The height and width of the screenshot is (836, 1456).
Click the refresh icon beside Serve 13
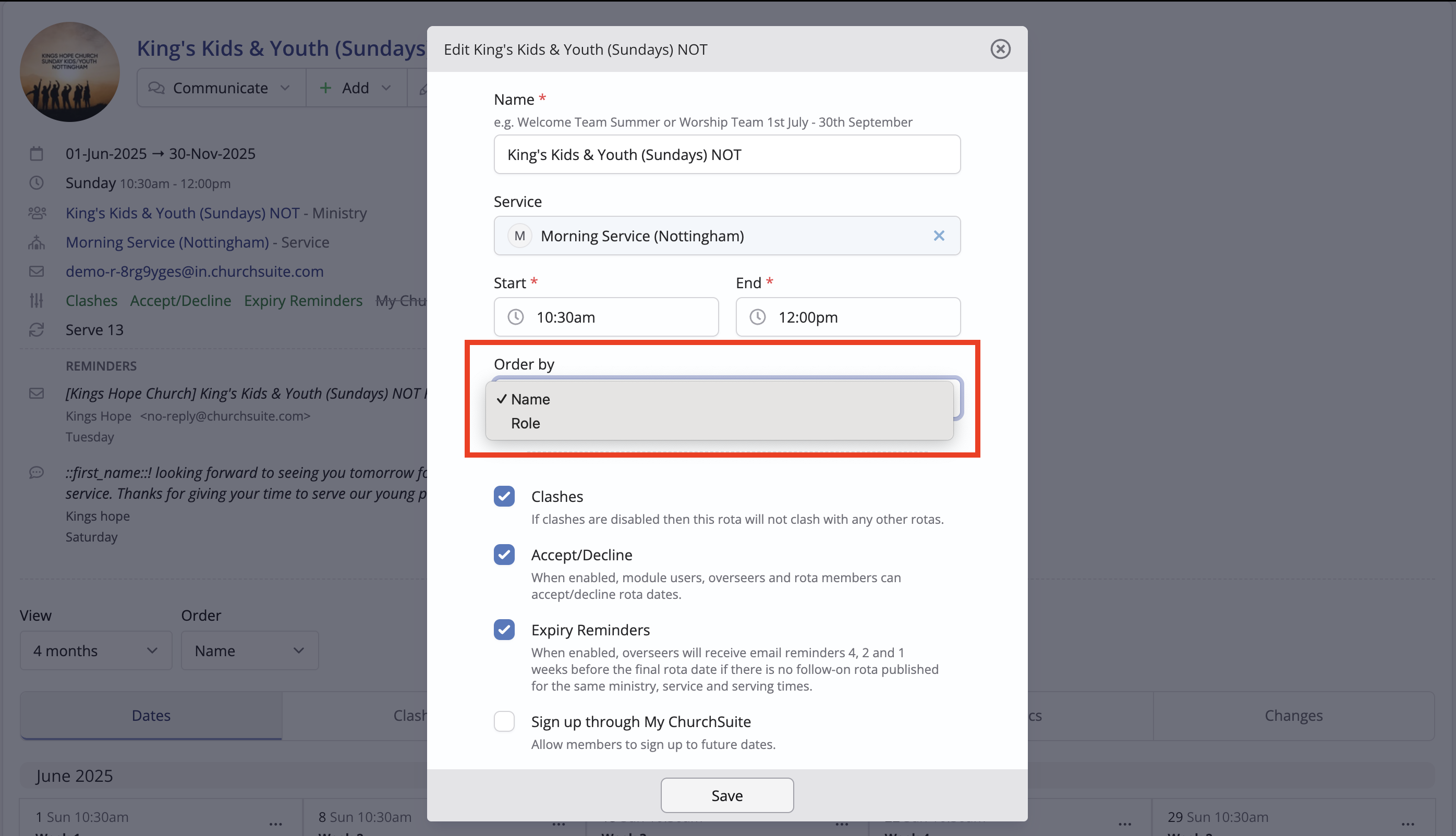[x=36, y=329]
